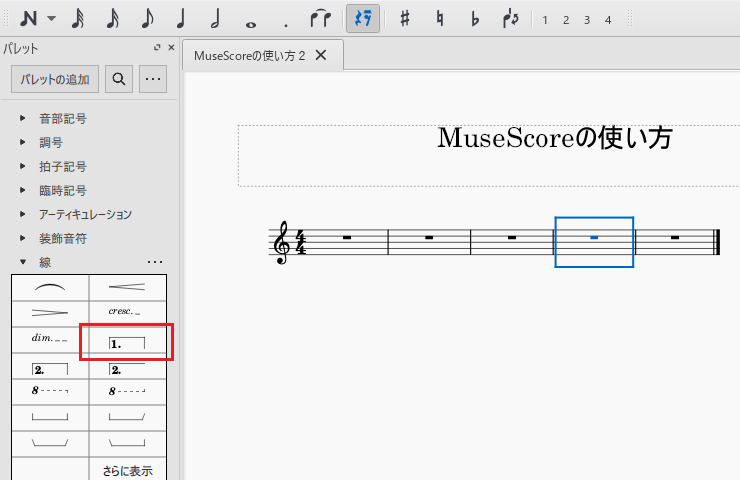Apply sharp accidental
This screenshot has width=740, height=480.
[405, 19]
